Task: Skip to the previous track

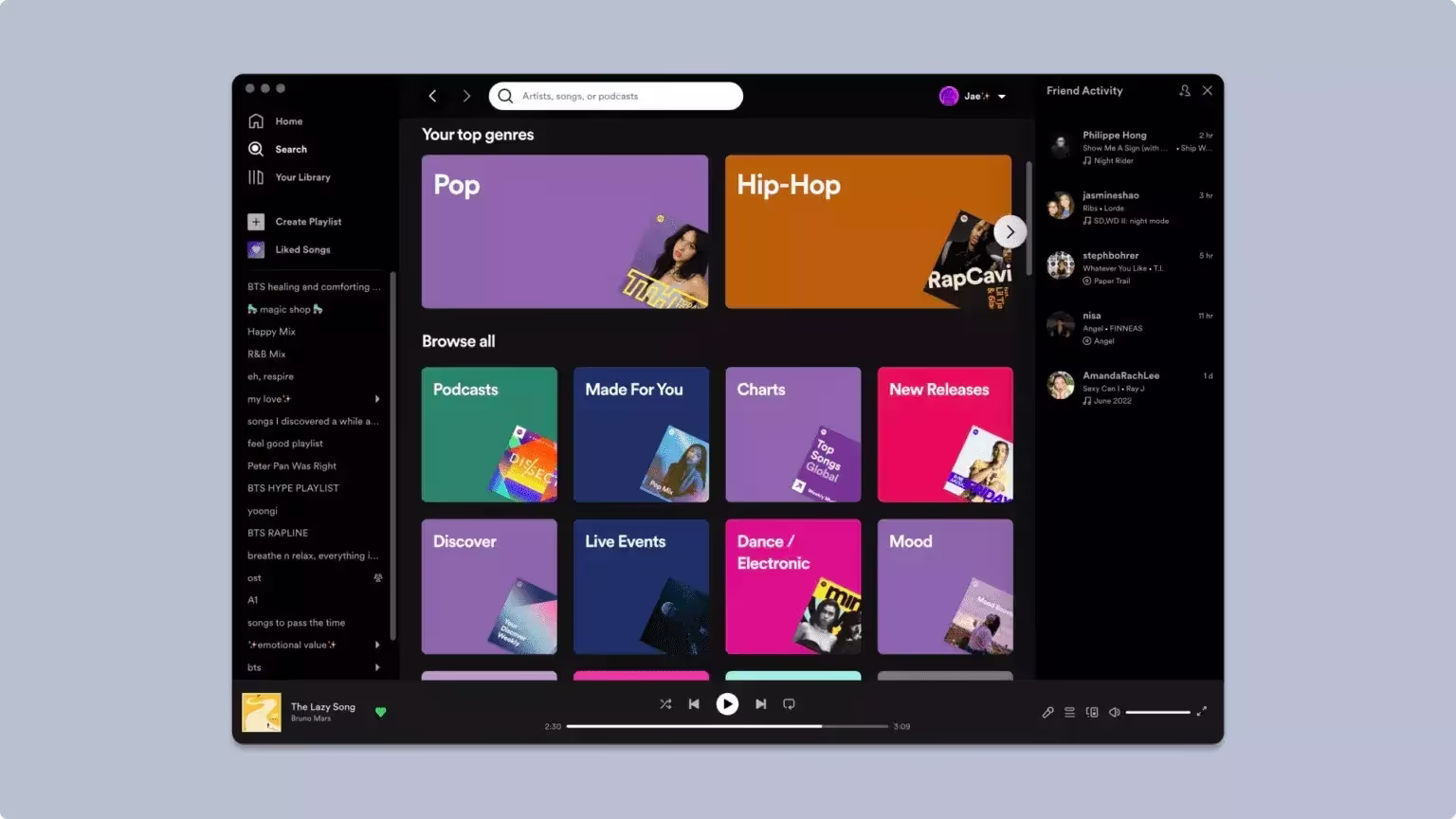Action: 694,704
